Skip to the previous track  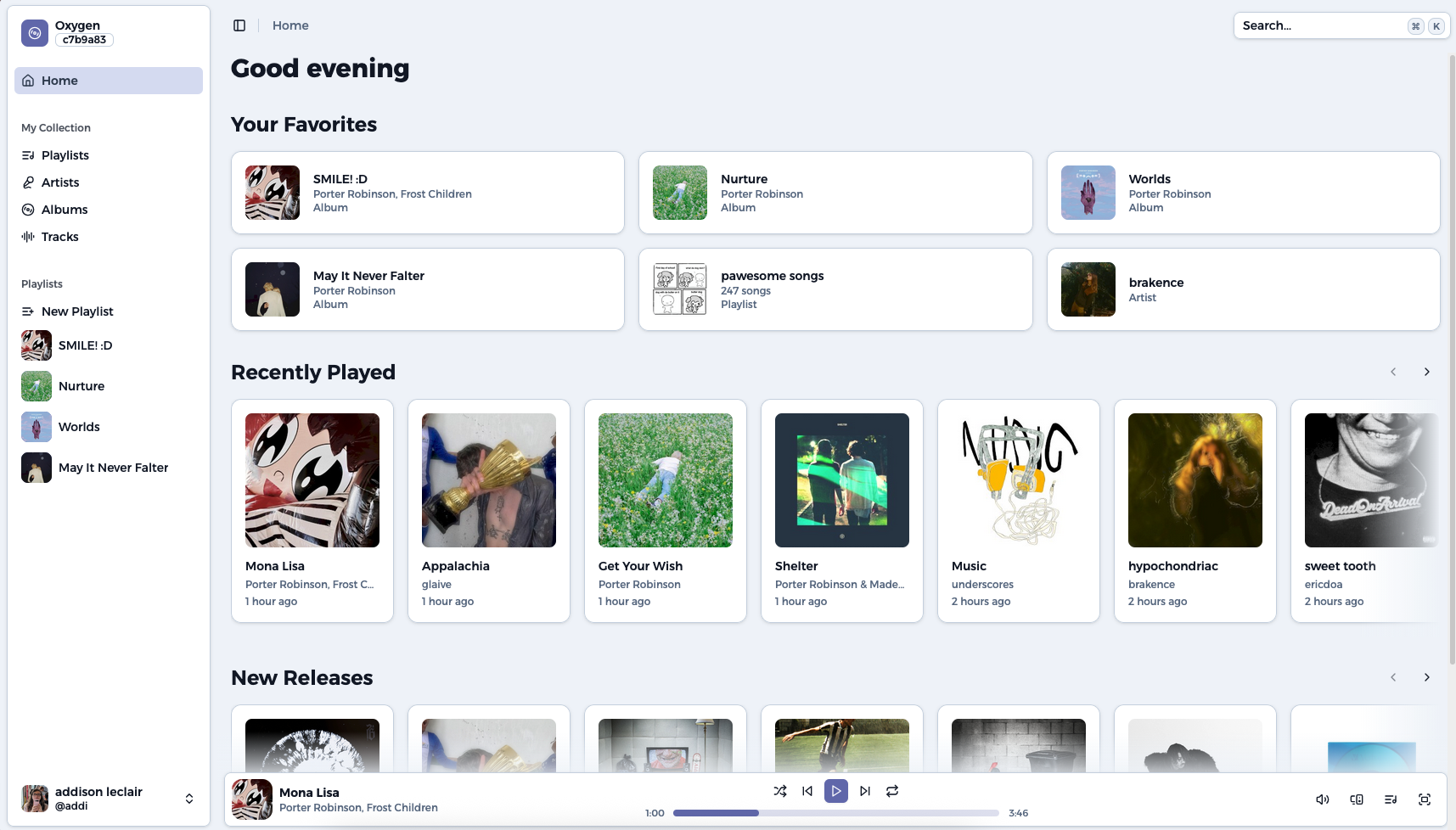click(807, 791)
